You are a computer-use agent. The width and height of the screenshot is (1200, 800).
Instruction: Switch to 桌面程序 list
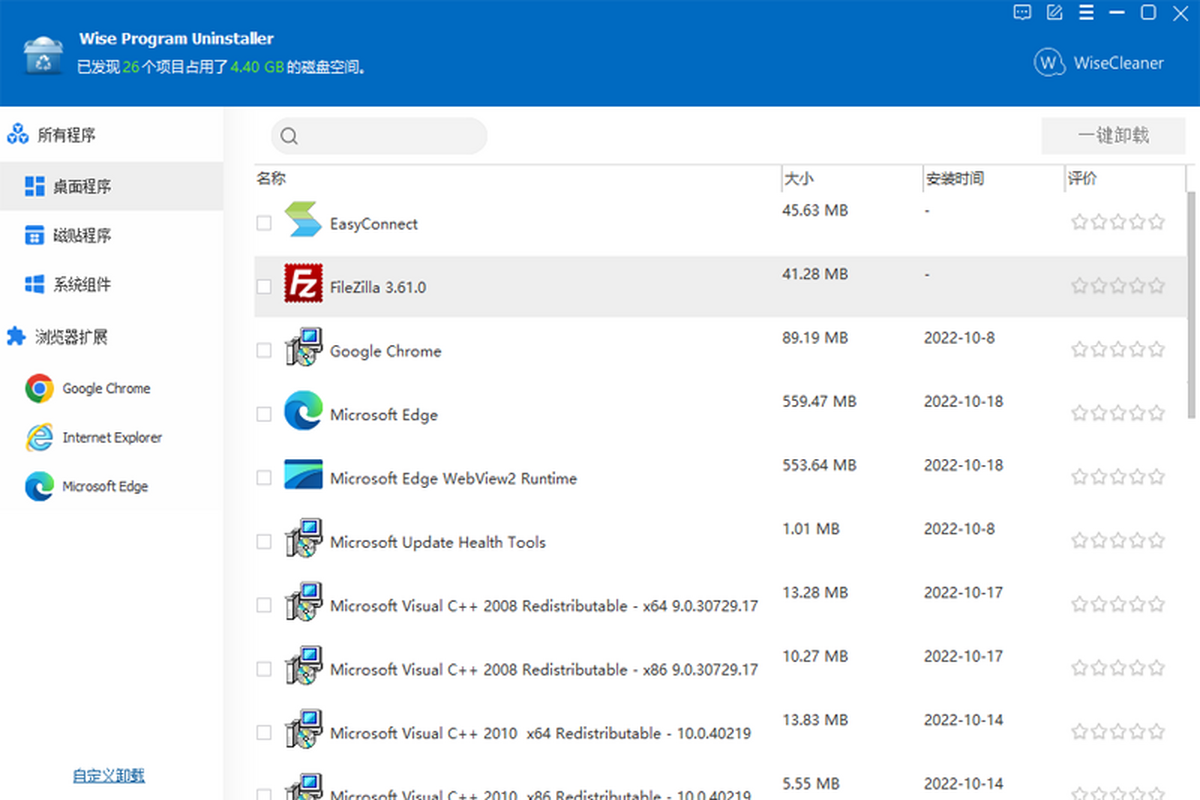[x=111, y=186]
